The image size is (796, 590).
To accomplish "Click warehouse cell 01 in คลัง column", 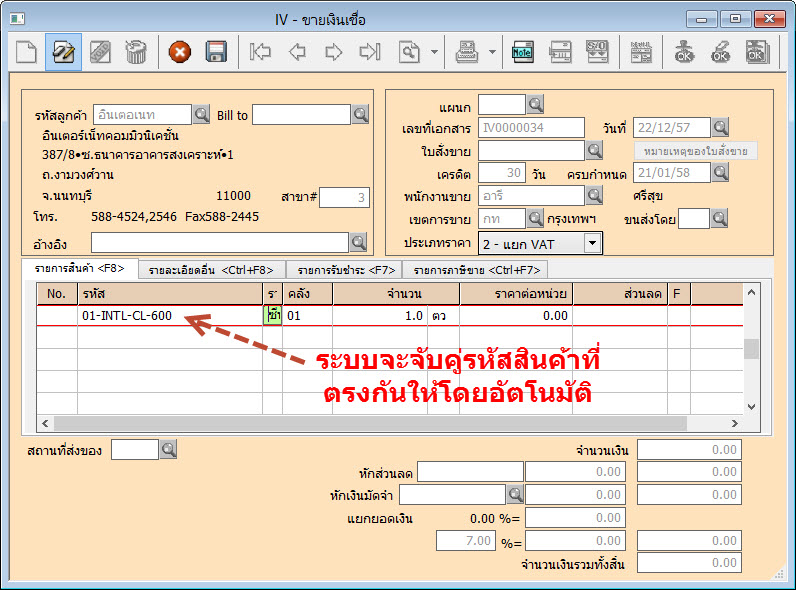I will coord(307,315).
